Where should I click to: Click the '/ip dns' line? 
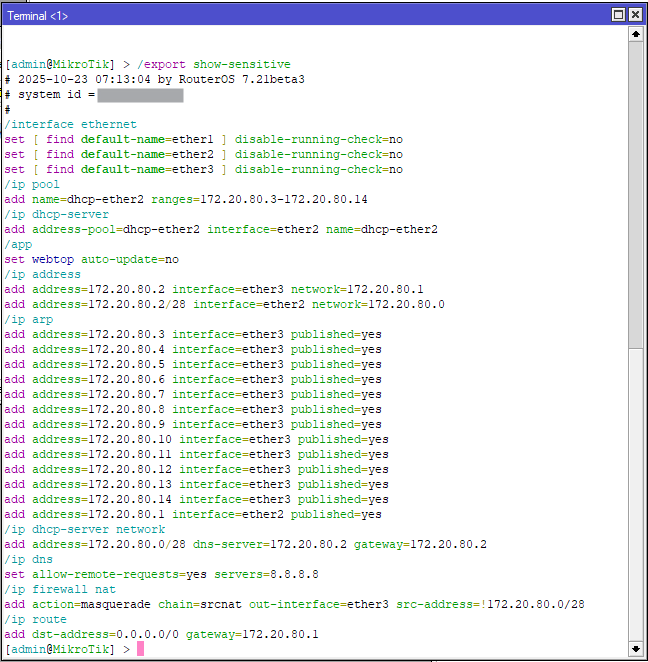[29, 559]
